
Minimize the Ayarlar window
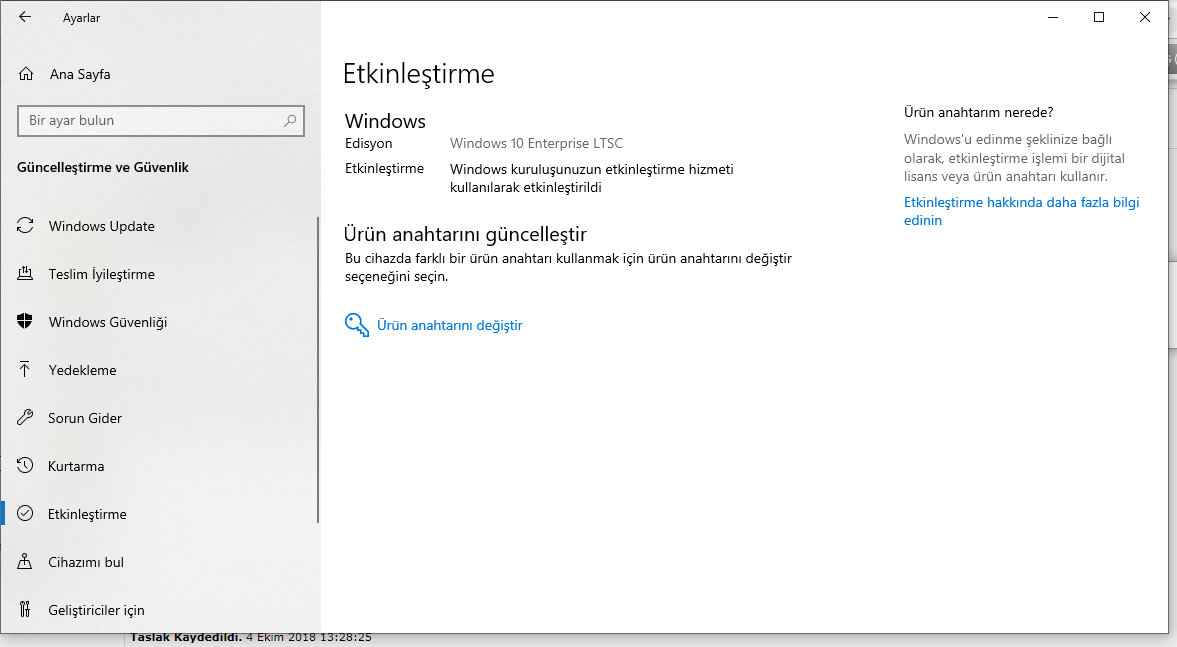[x=1053, y=17]
